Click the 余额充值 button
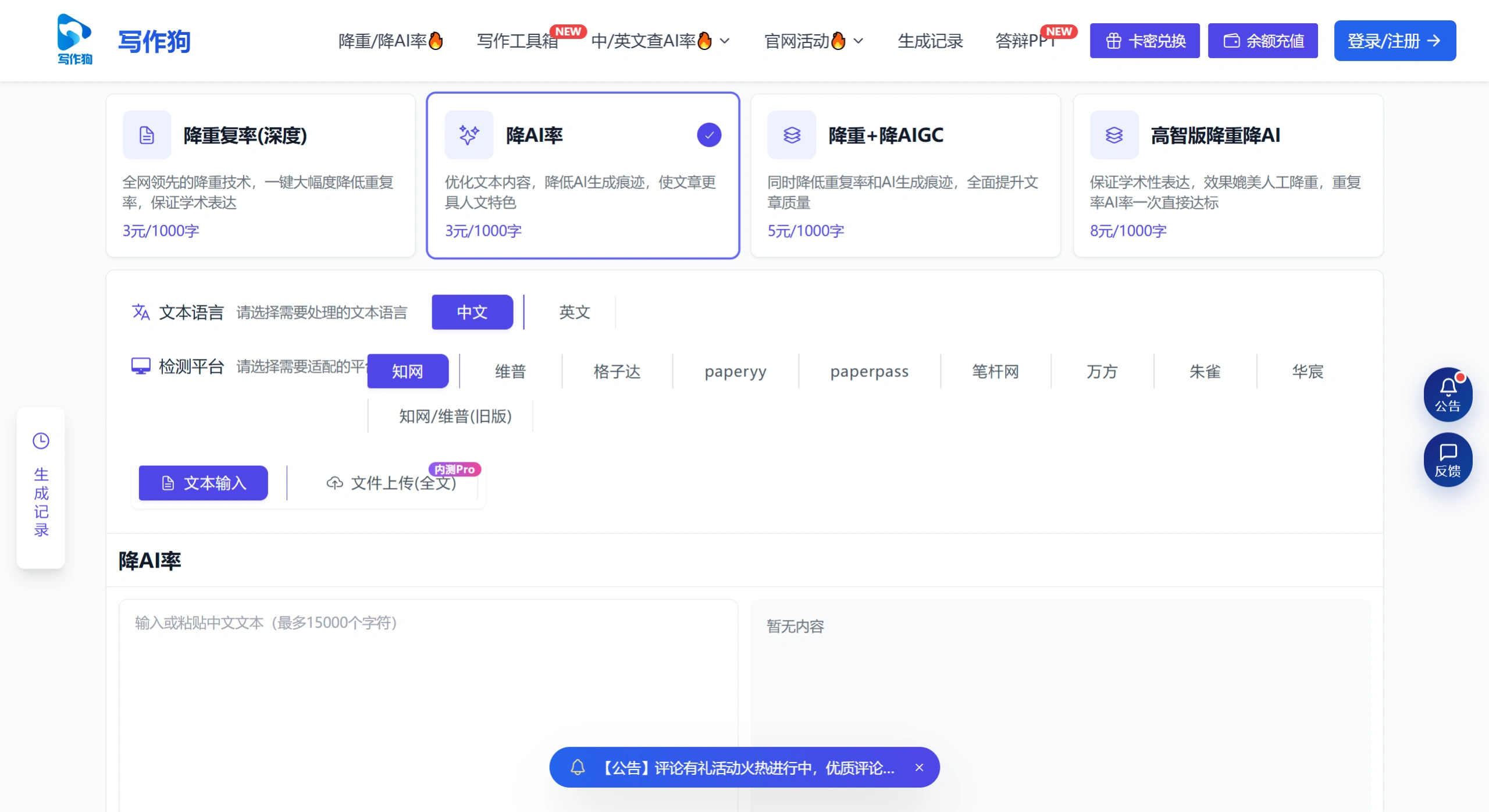The height and width of the screenshot is (812, 1489). (x=1263, y=41)
